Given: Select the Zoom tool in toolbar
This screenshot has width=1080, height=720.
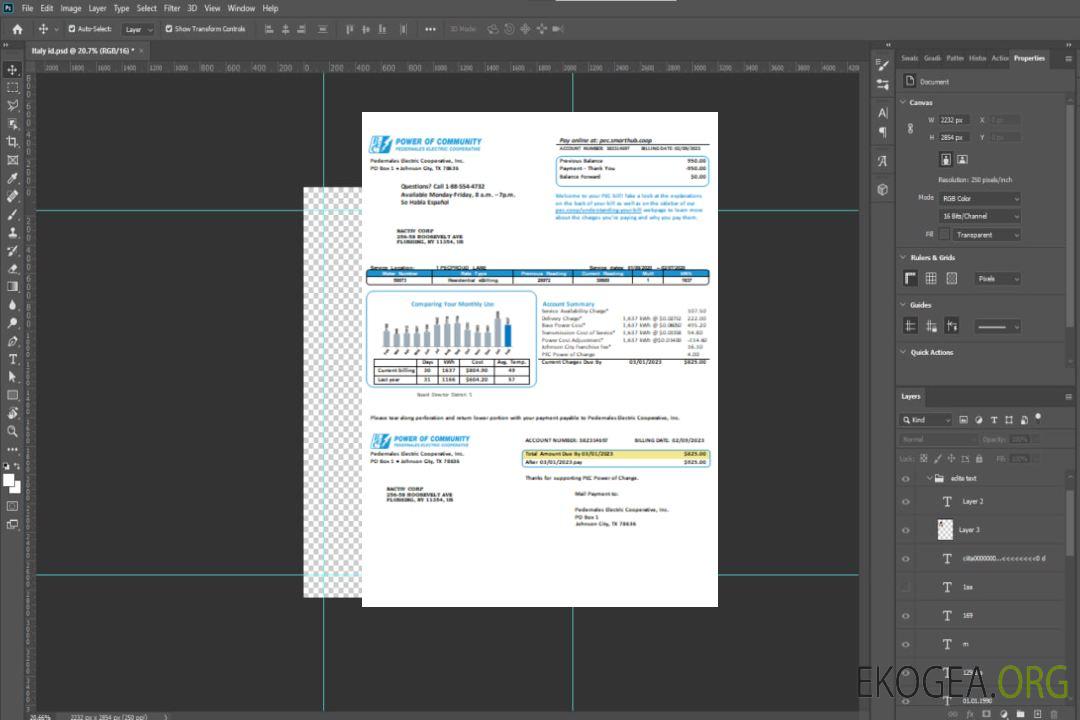Looking at the screenshot, I should coord(13,431).
